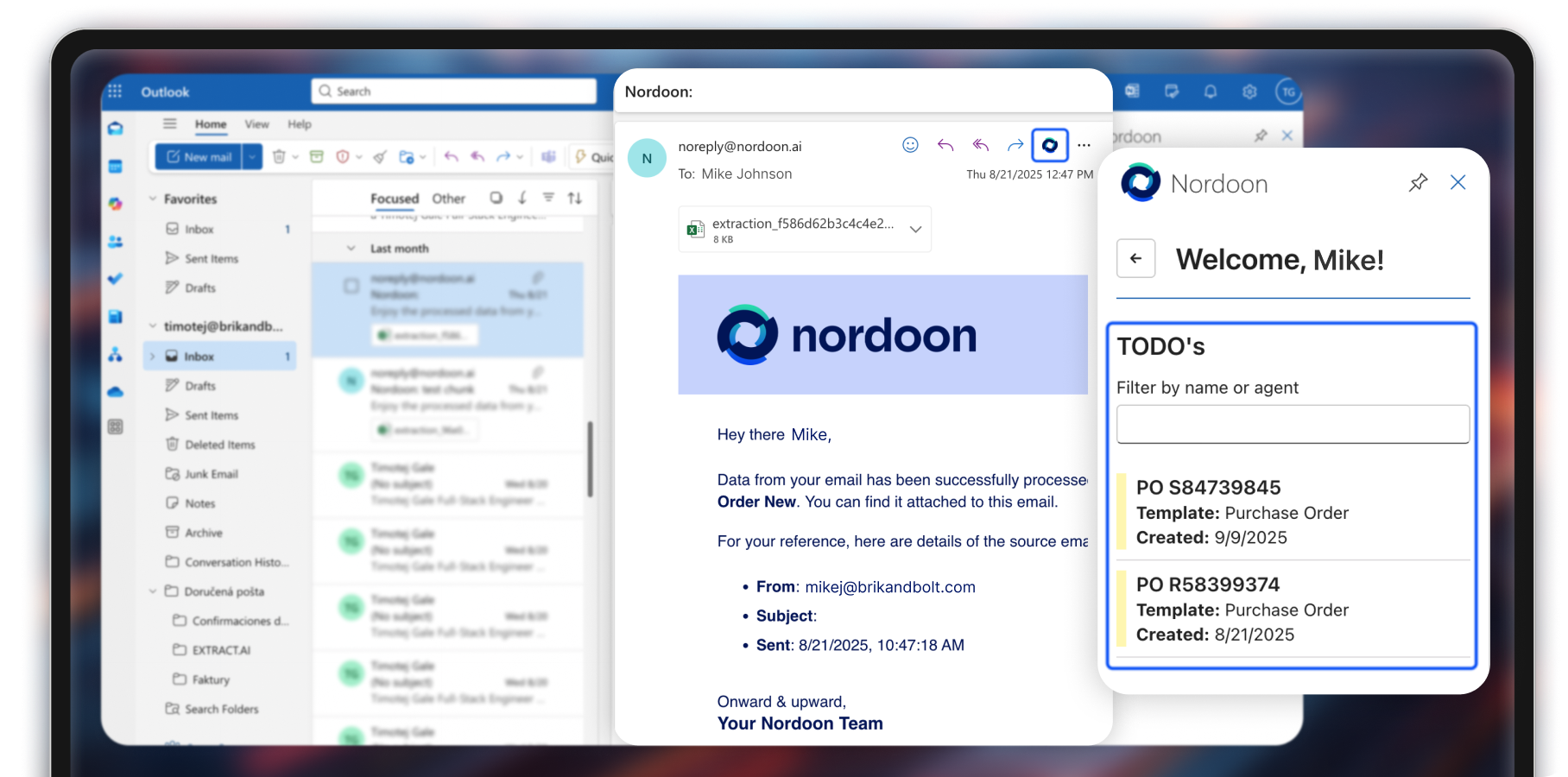Click Forward arrow in the ribbon toolbar
Screen dimensions: 1568x777
click(503, 156)
